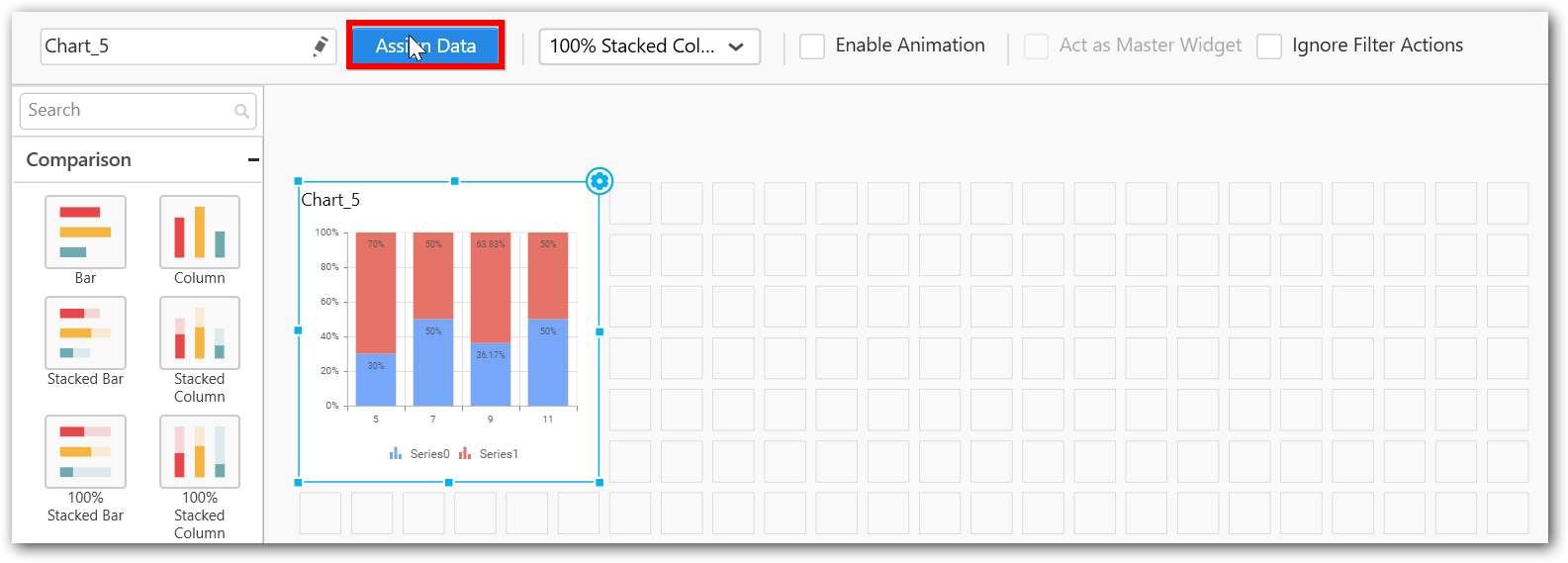
Task: Open the chart widget settings gear
Action: [x=600, y=181]
